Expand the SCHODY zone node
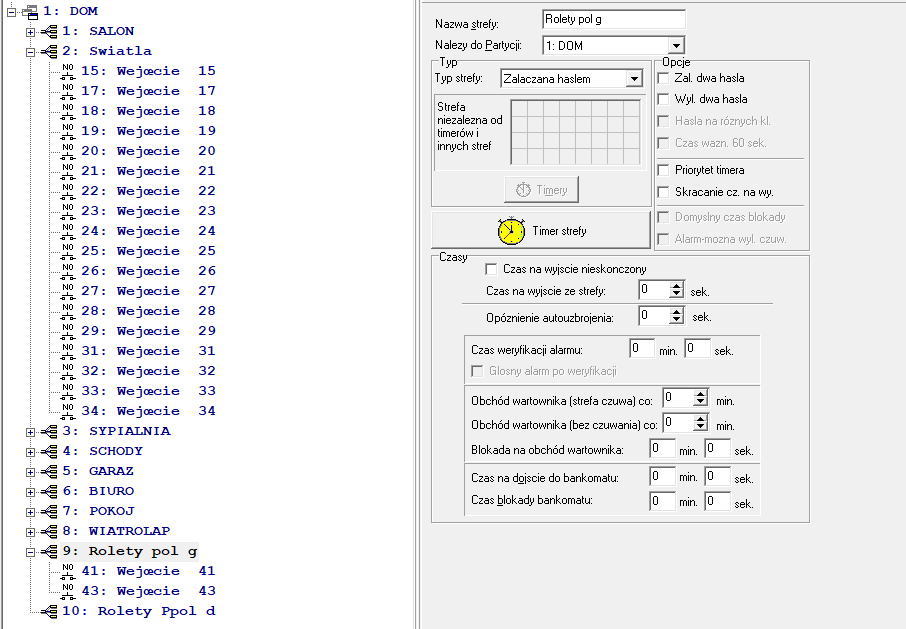The image size is (906, 629). point(30,452)
